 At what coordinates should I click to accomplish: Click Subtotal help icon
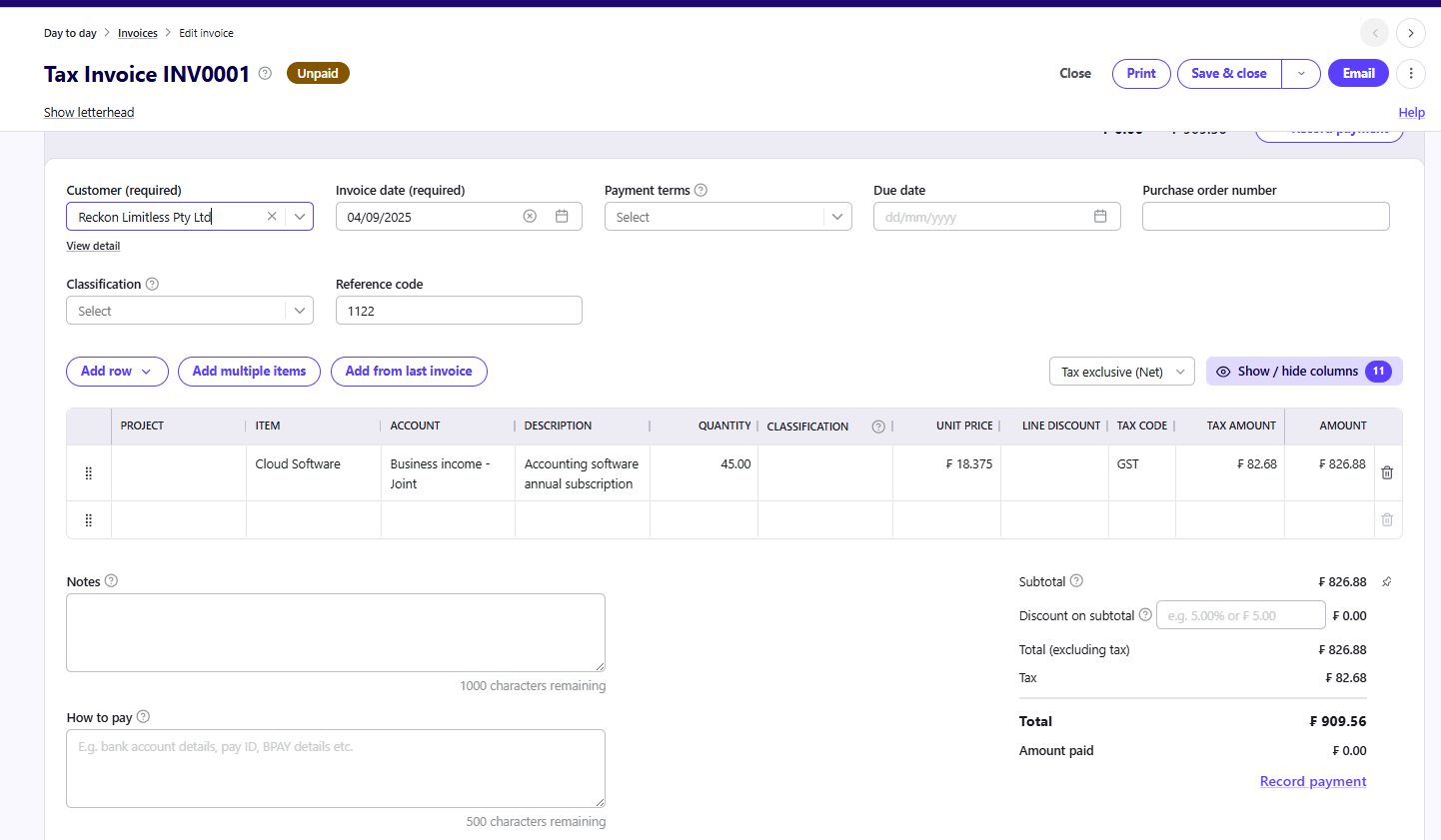(x=1076, y=580)
